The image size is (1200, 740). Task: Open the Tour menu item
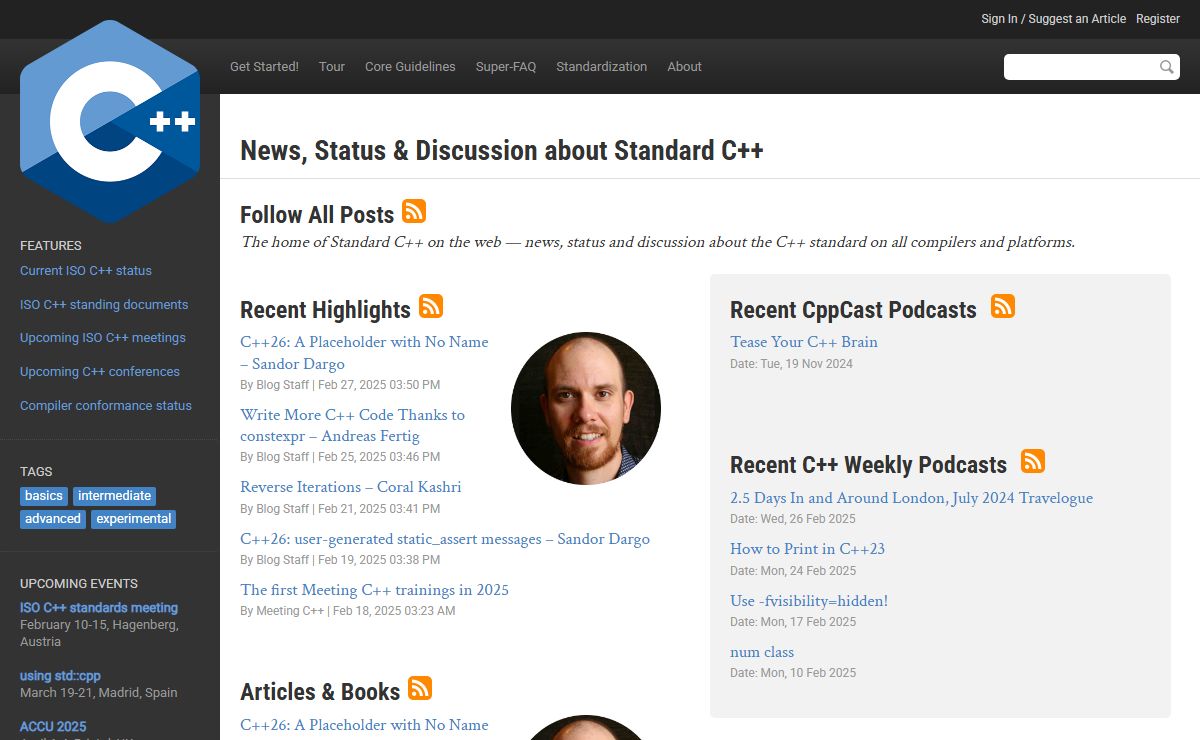click(x=332, y=67)
